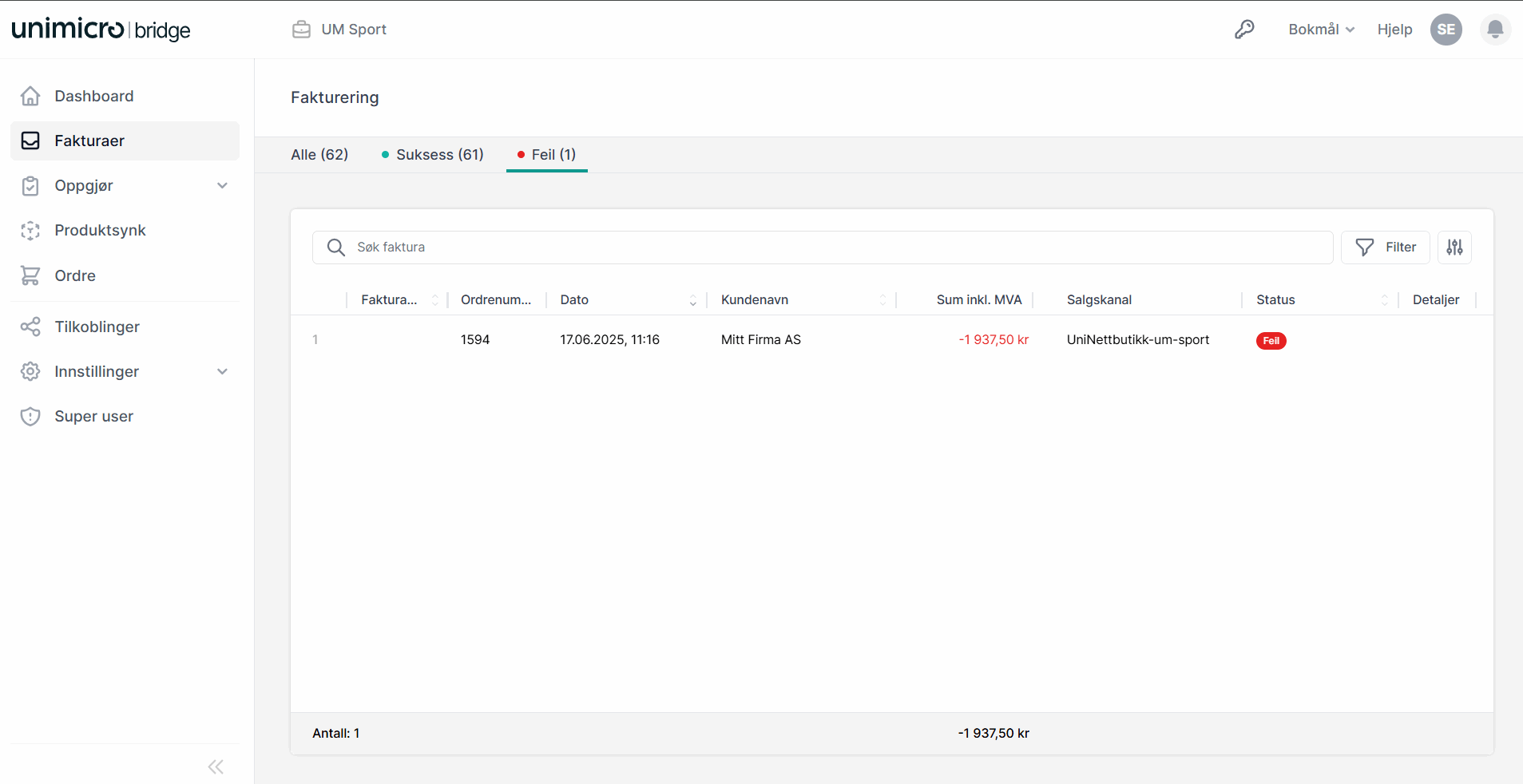Image resolution: width=1523 pixels, height=784 pixels.
Task: Go to Dashboard in the sidebar
Action: coord(93,96)
